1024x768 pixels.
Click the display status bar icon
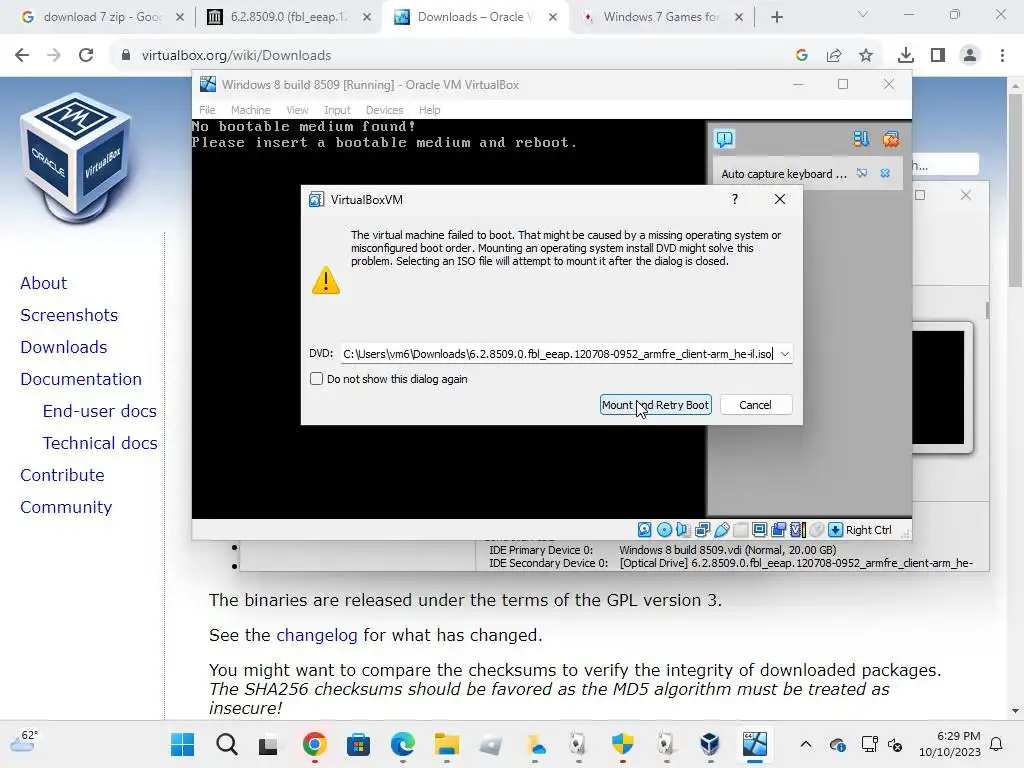(x=760, y=530)
